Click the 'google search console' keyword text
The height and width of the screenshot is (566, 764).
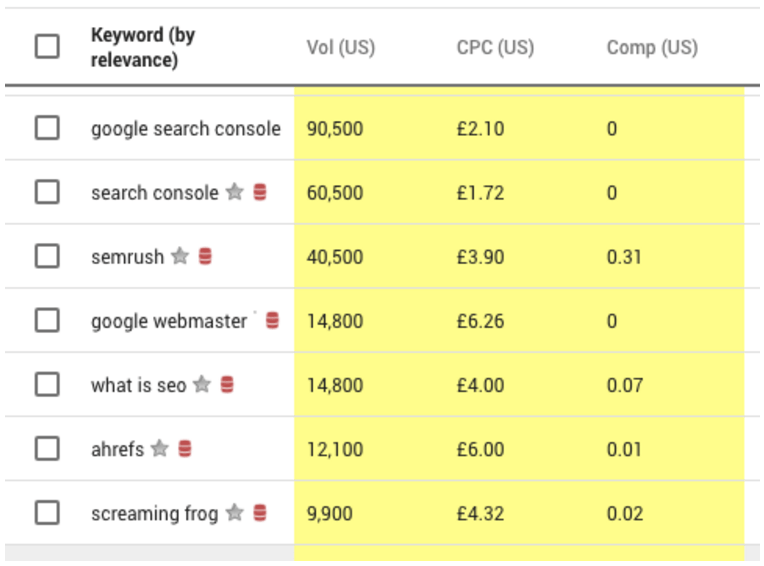tap(185, 129)
